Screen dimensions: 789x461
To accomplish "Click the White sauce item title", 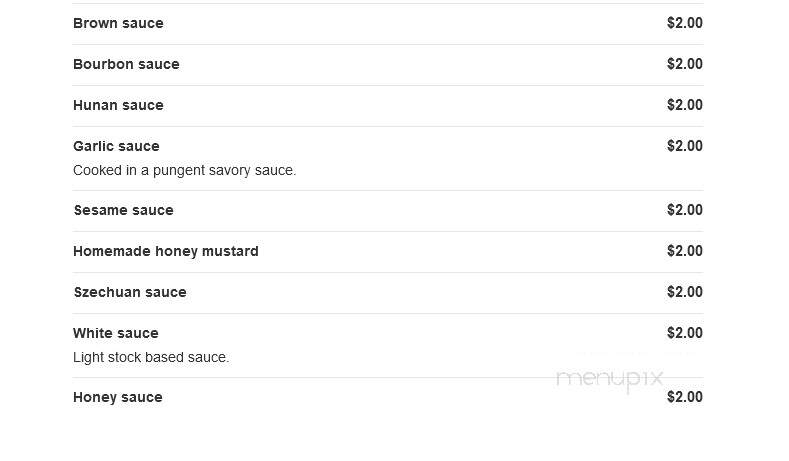I will click(x=116, y=333).
